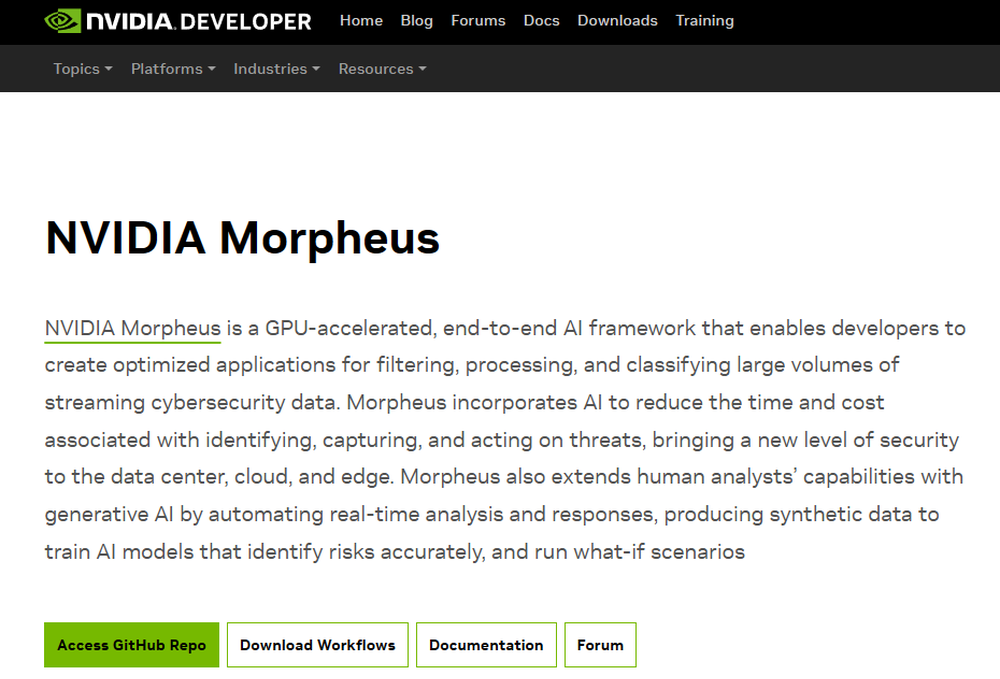
Task: Click the Access GitHub Repo button
Action: pyautogui.click(x=131, y=645)
